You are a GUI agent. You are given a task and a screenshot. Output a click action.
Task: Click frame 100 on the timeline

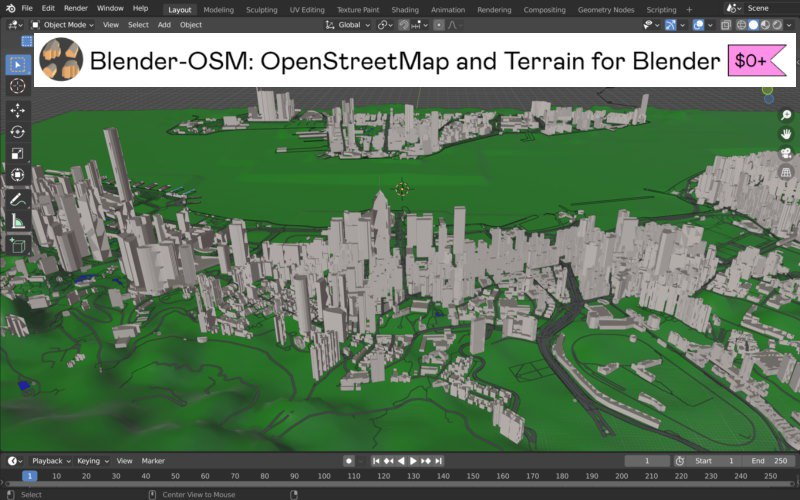pyautogui.click(x=324, y=476)
